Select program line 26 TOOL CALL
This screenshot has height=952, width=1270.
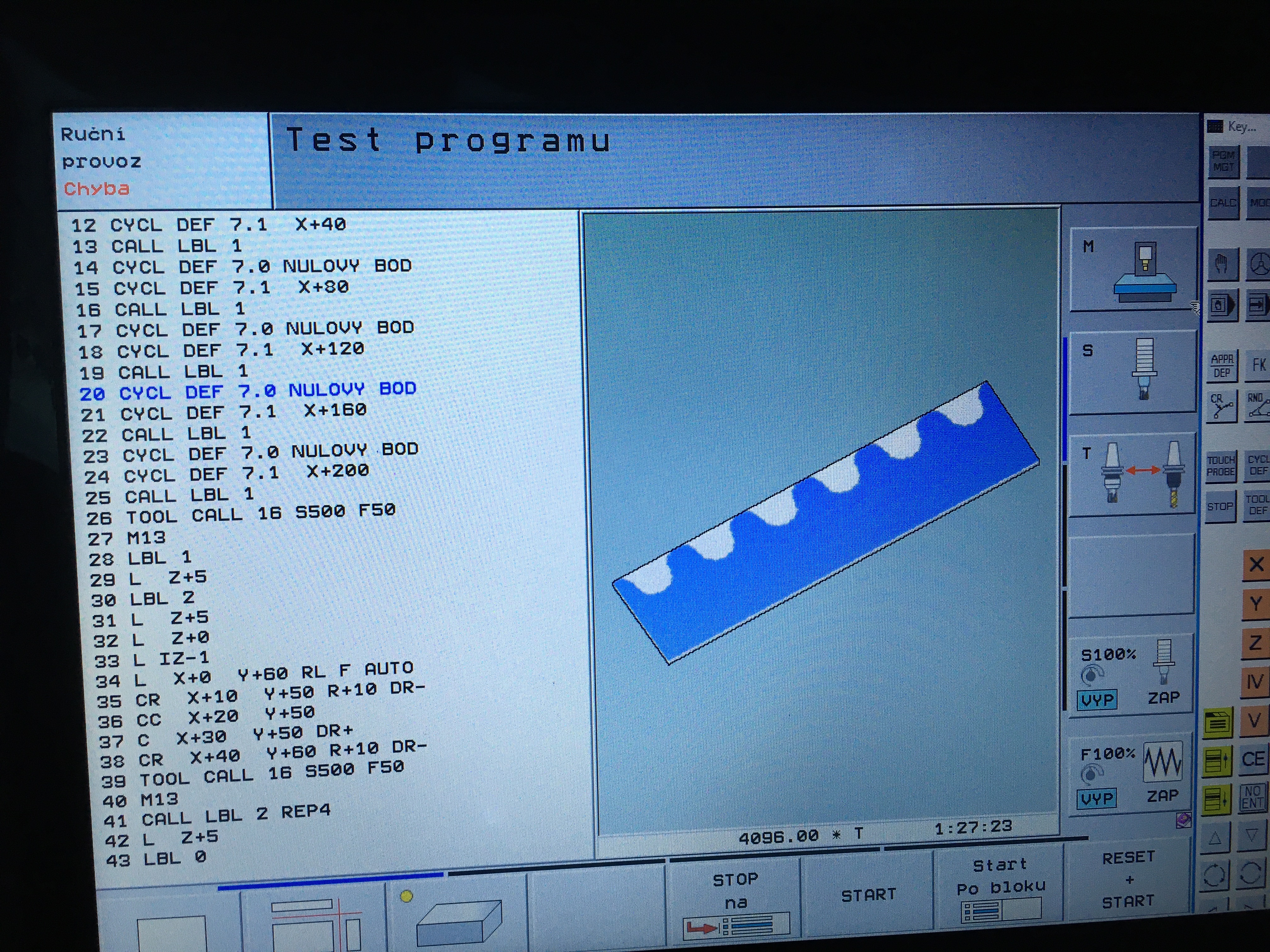(241, 515)
